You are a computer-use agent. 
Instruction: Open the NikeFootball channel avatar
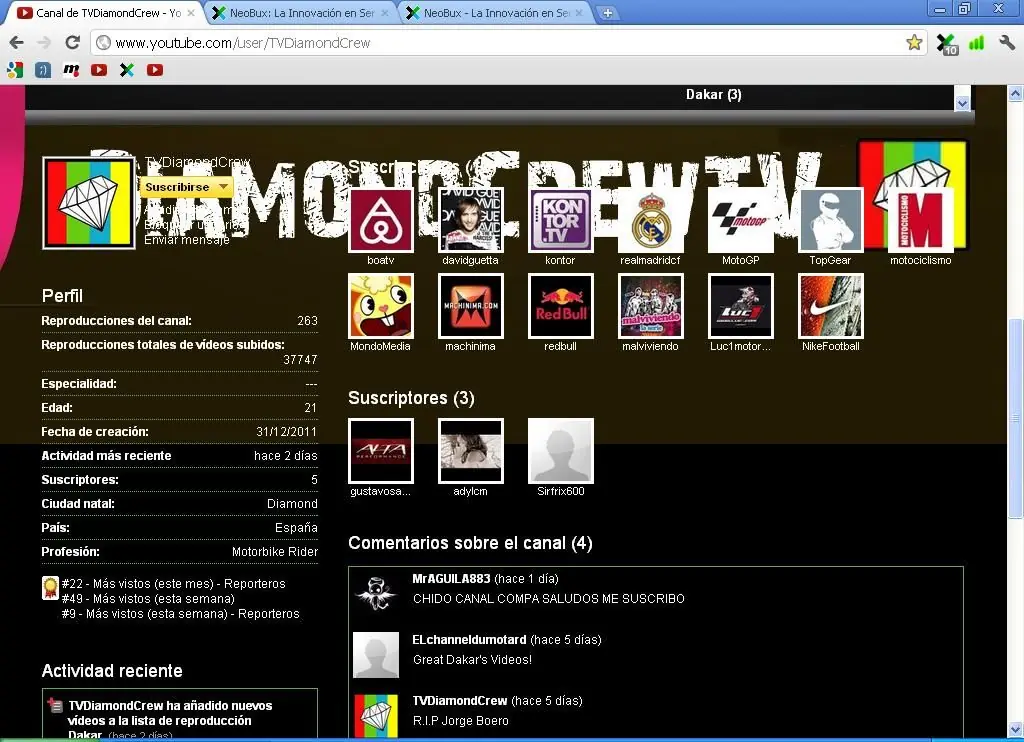tap(831, 306)
